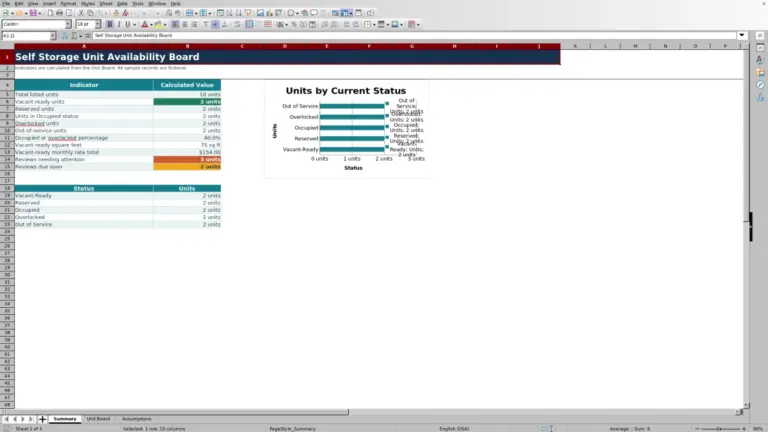Image resolution: width=768 pixels, height=432 pixels.
Task: Format the value as percent
Action: click(x=294, y=24)
